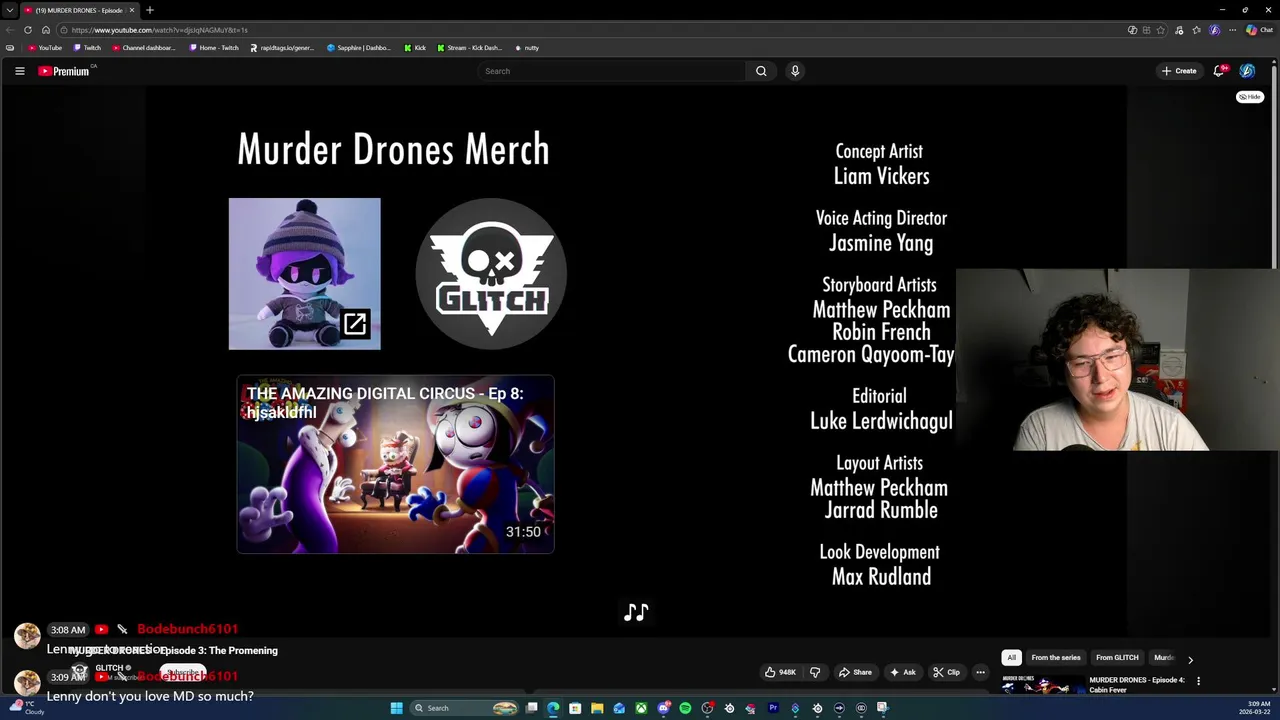The width and height of the screenshot is (1280, 720).
Task: Open the Windows Start menu
Action: click(396, 708)
